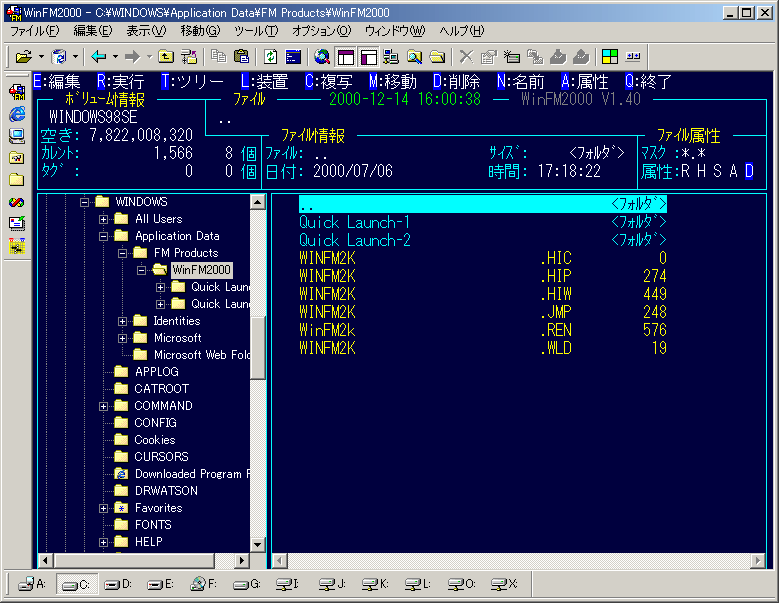Toggle the first pane layout button
The width and height of the screenshot is (779, 603).
pyautogui.click(x=346, y=57)
